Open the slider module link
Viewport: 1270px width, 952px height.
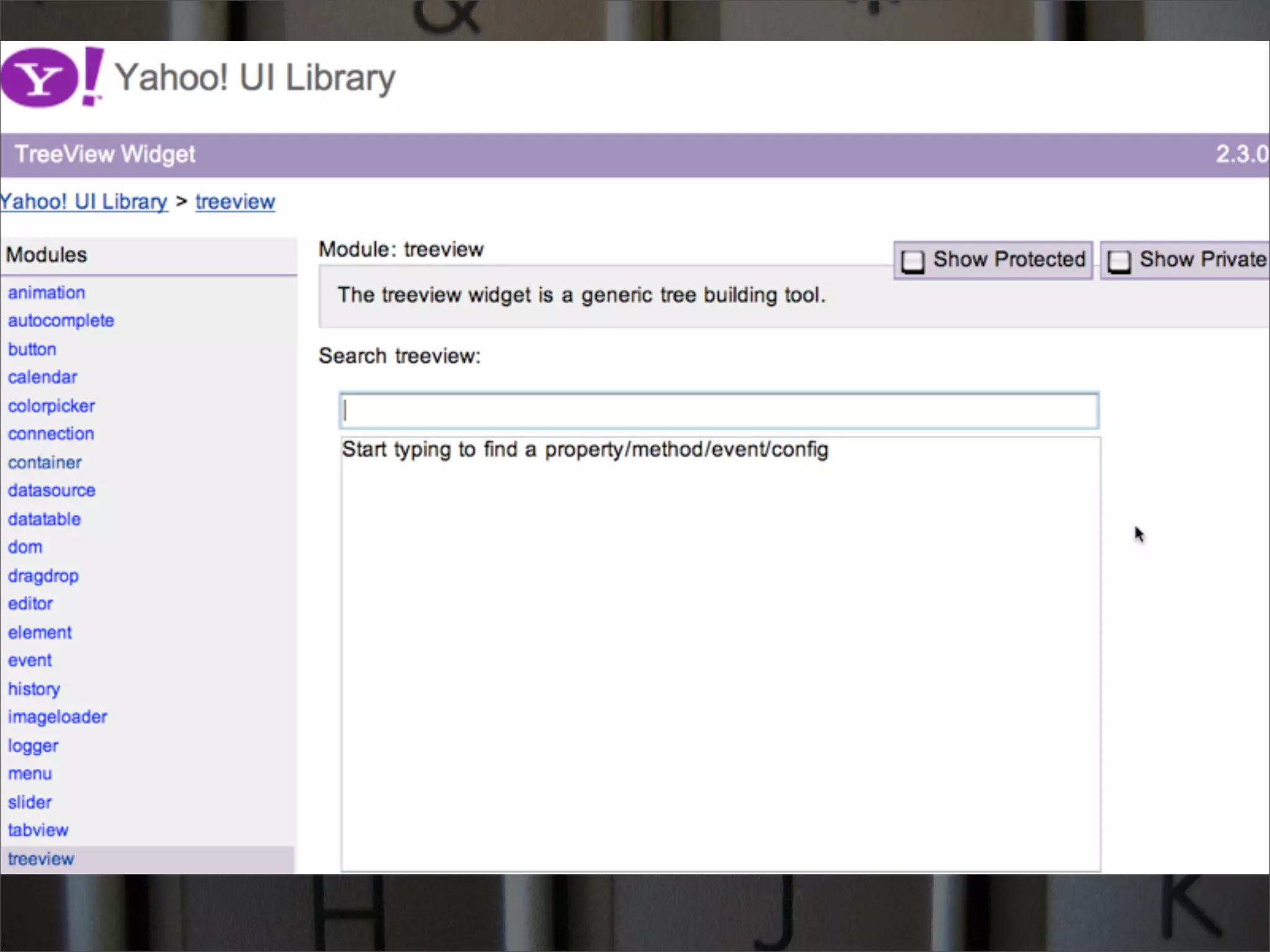pyautogui.click(x=30, y=802)
